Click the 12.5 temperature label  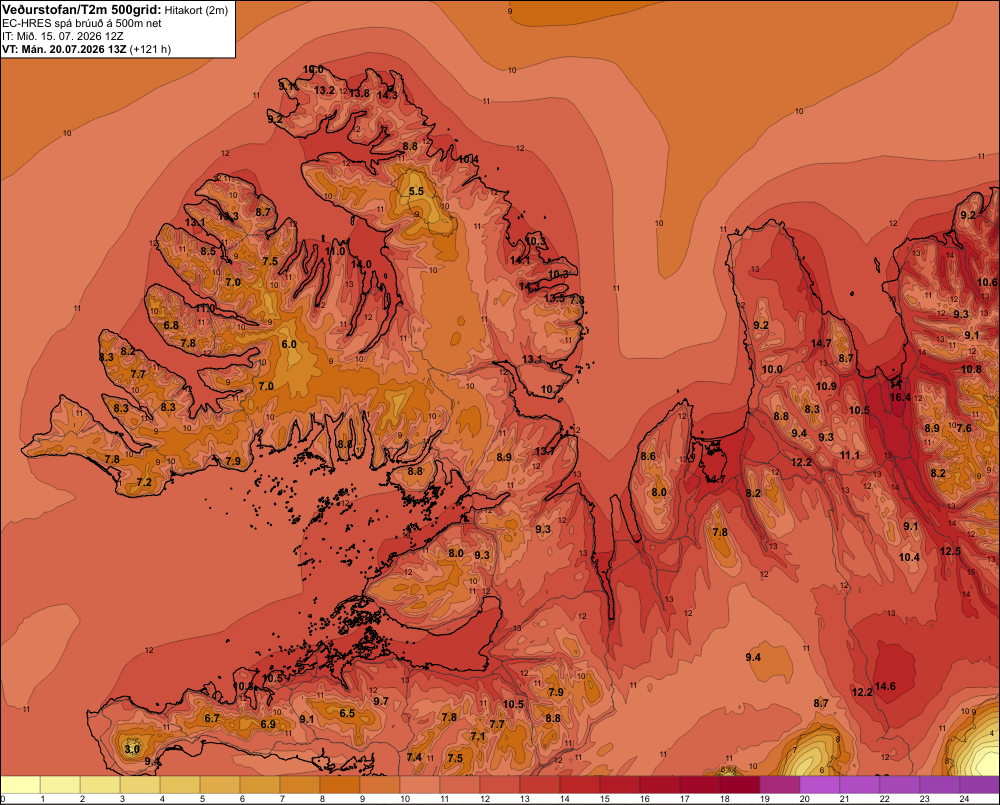pyautogui.click(x=950, y=551)
